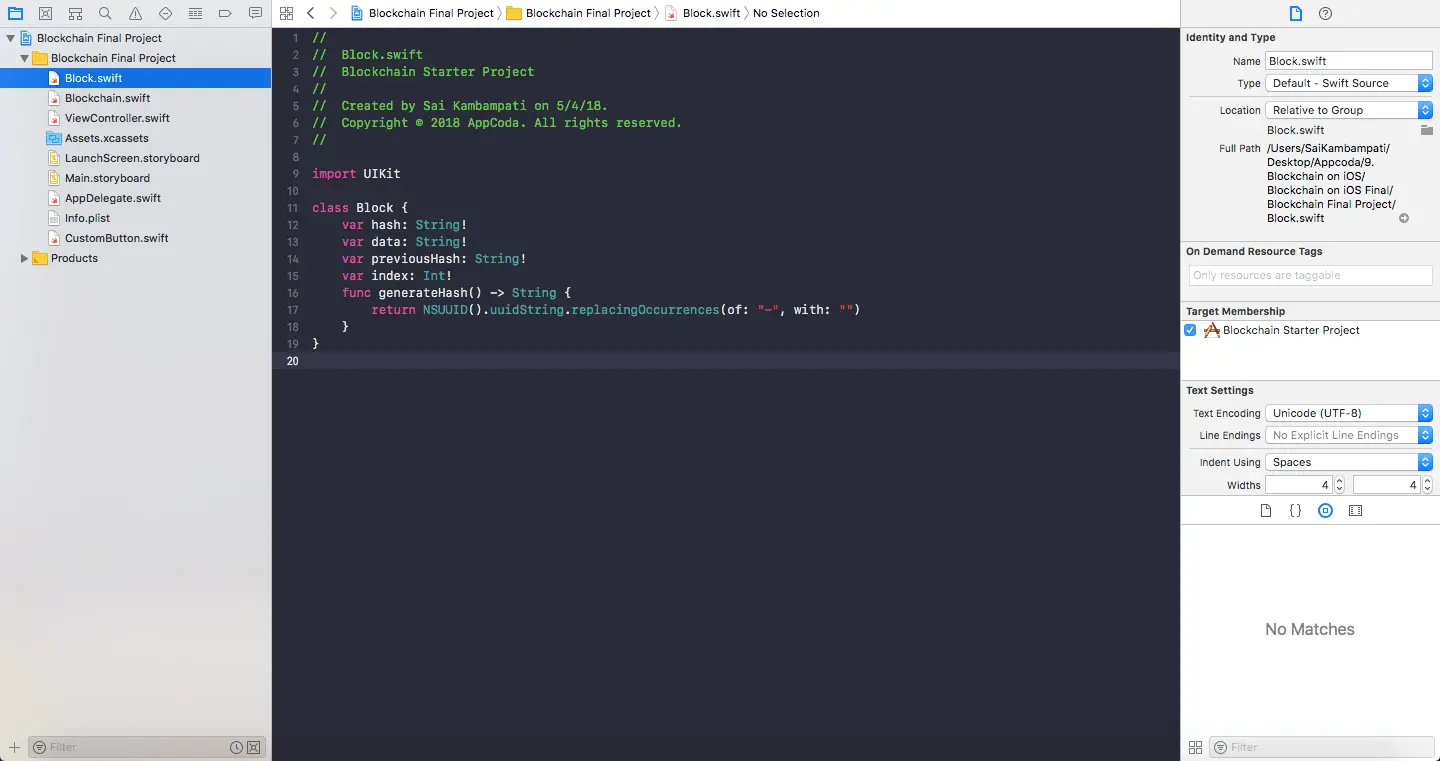Increase the tab width stepper
The width and height of the screenshot is (1440, 761).
pos(1340,481)
